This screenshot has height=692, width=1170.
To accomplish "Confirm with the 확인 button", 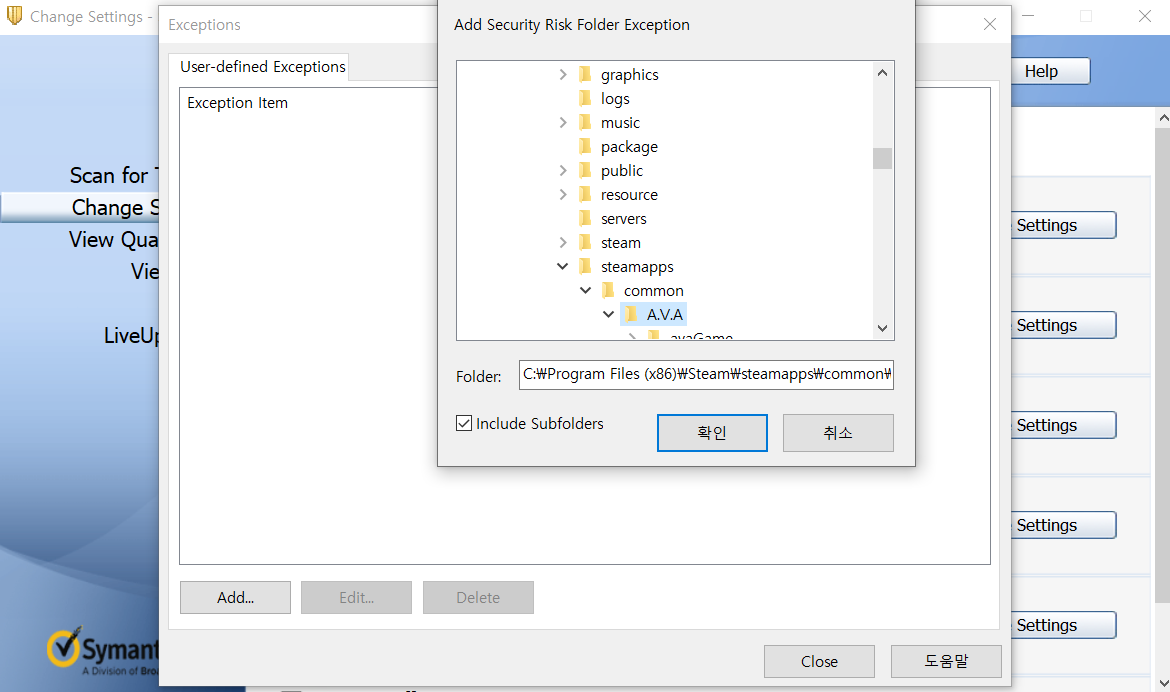I will (712, 433).
